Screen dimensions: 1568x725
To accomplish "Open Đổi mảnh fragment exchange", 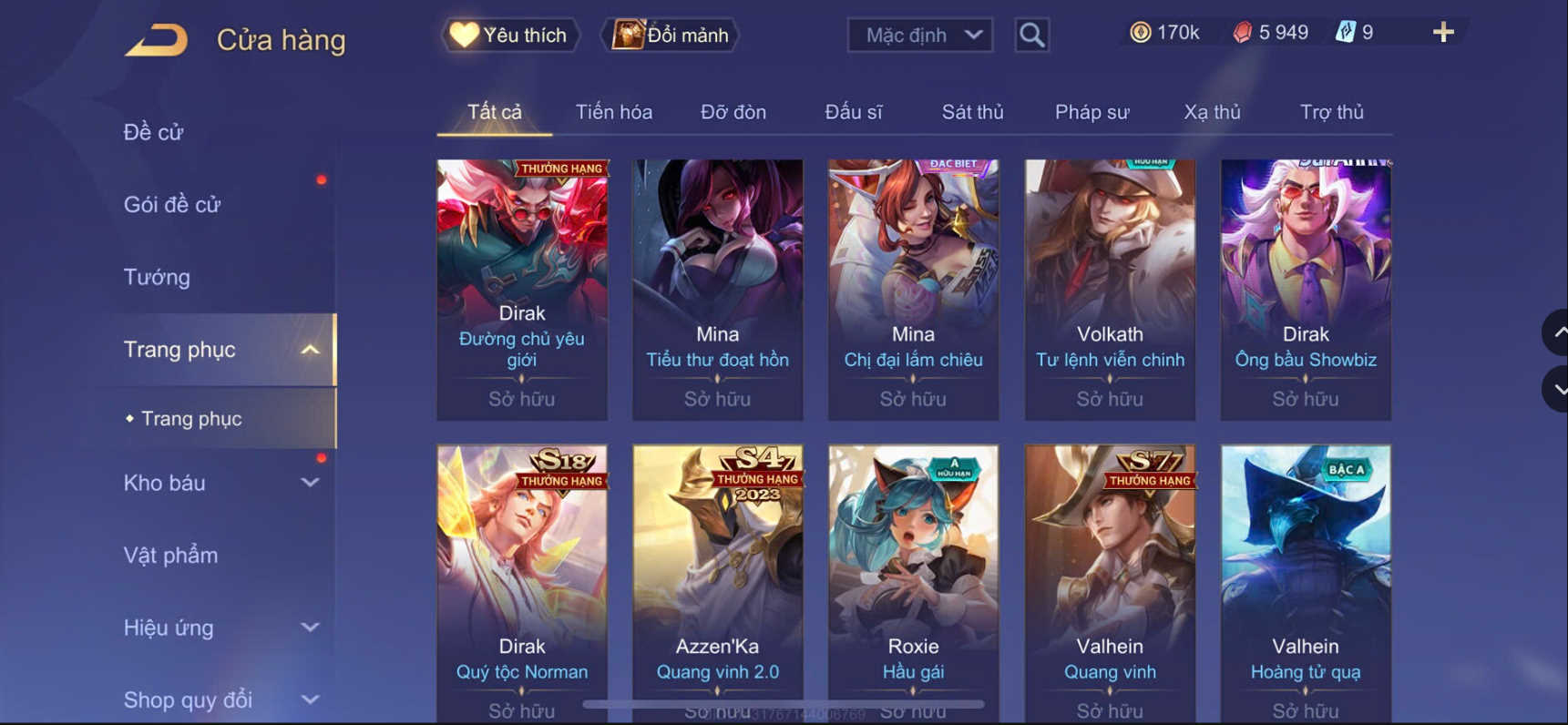I will pos(671,35).
